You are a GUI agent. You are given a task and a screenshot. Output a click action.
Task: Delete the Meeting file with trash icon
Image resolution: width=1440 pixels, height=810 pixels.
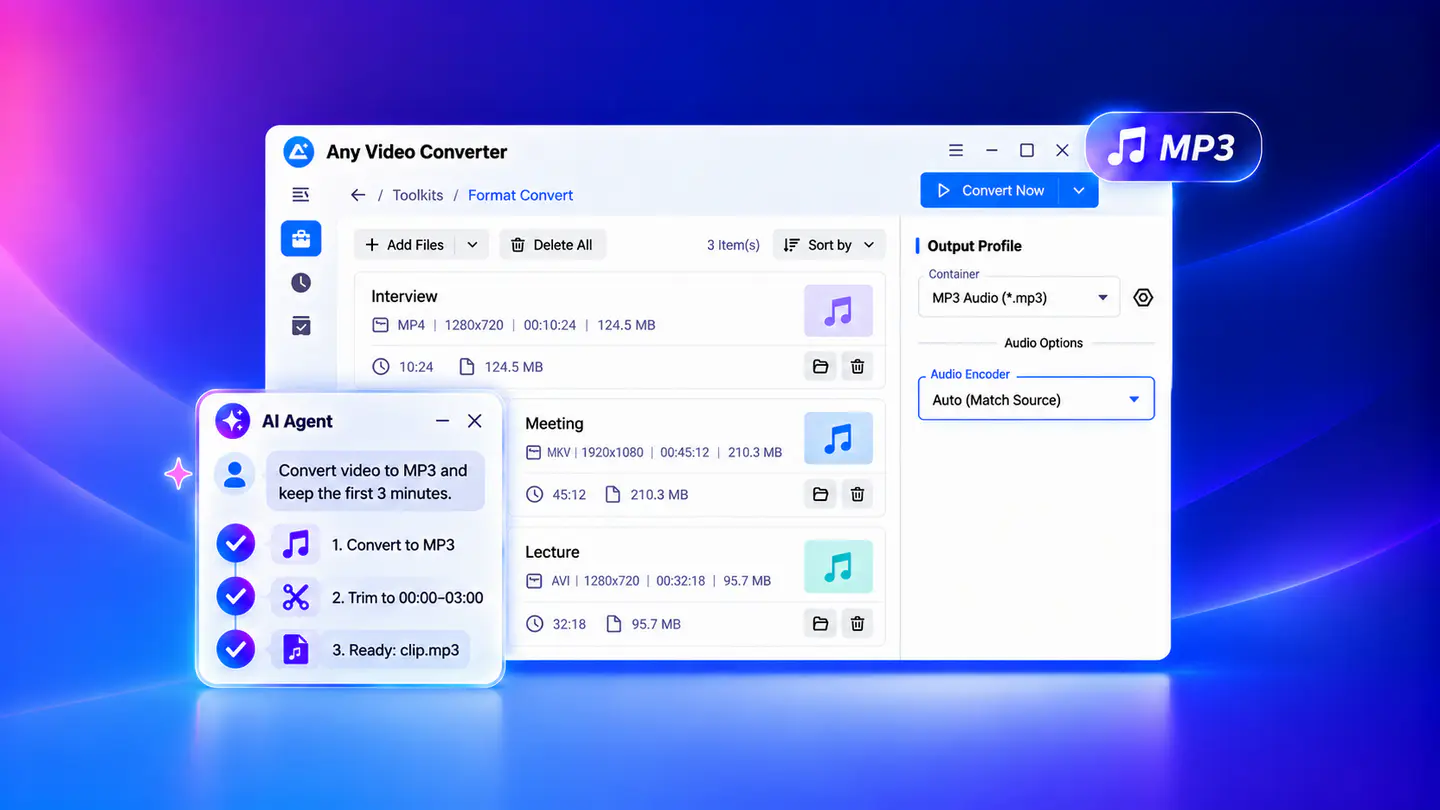(857, 494)
